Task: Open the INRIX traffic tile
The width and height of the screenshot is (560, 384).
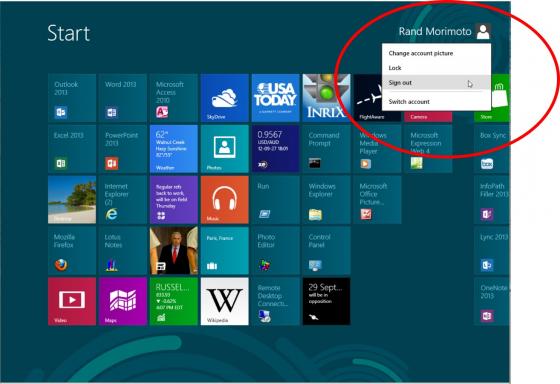Action: pyautogui.click(x=326, y=98)
